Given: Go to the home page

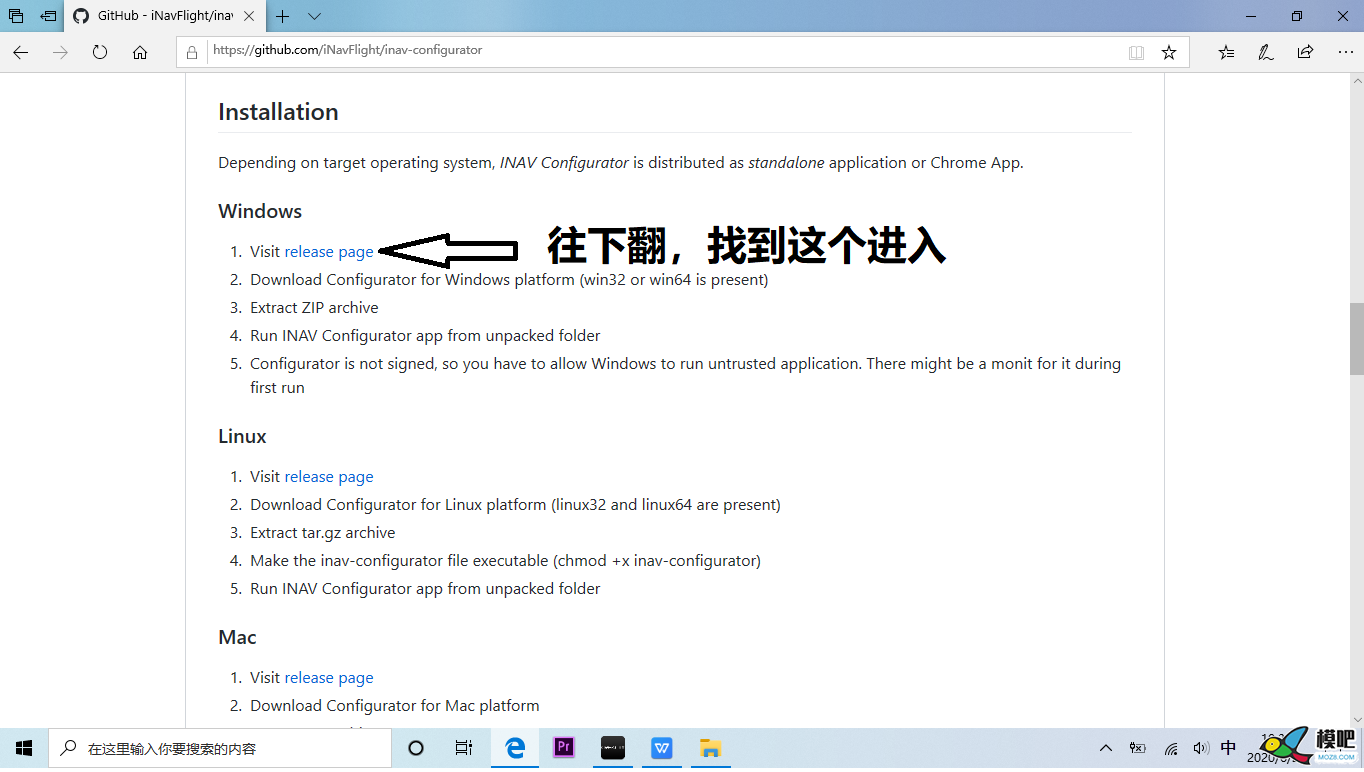Looking at the screenshot, I should 140,52.
